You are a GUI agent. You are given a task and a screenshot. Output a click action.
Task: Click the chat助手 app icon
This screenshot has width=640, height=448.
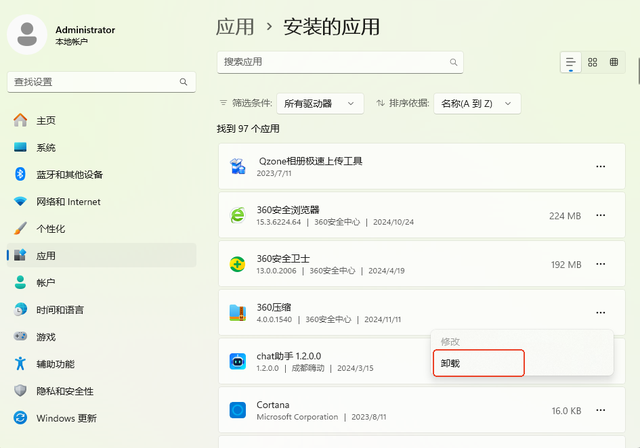(238, 361)
